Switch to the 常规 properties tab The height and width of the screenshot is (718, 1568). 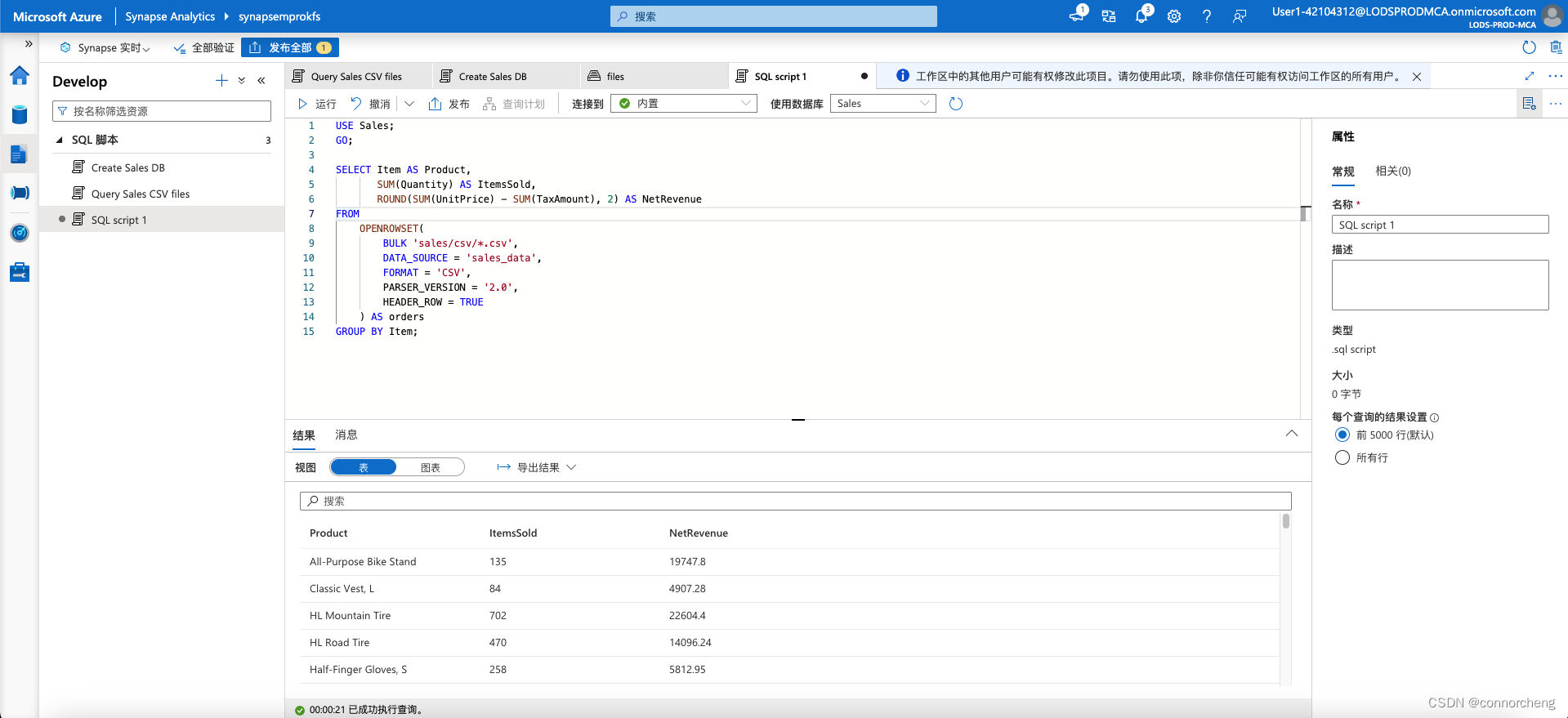(x=1343, y=171)
